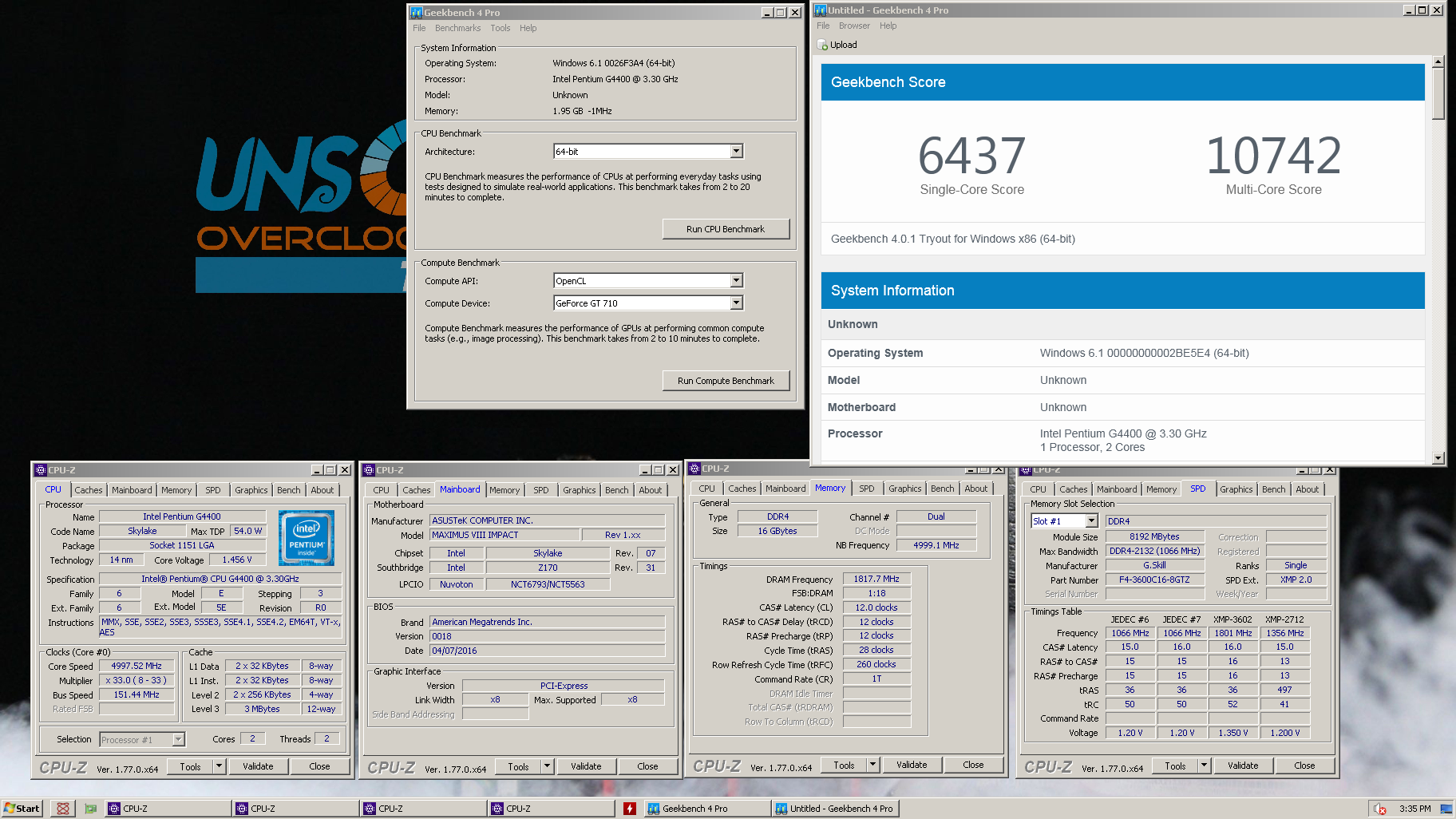This screenshot has width=1456, height=819.
Task: Click the Intel Pentium logo in CPU-Z
Action: click(x=307, y=538)
